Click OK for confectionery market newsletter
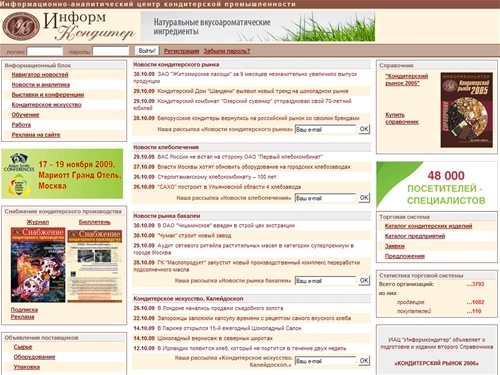Image resolution: width=500 pixels, height=375 pixels. pyautogui.click(x=364, y=129)
